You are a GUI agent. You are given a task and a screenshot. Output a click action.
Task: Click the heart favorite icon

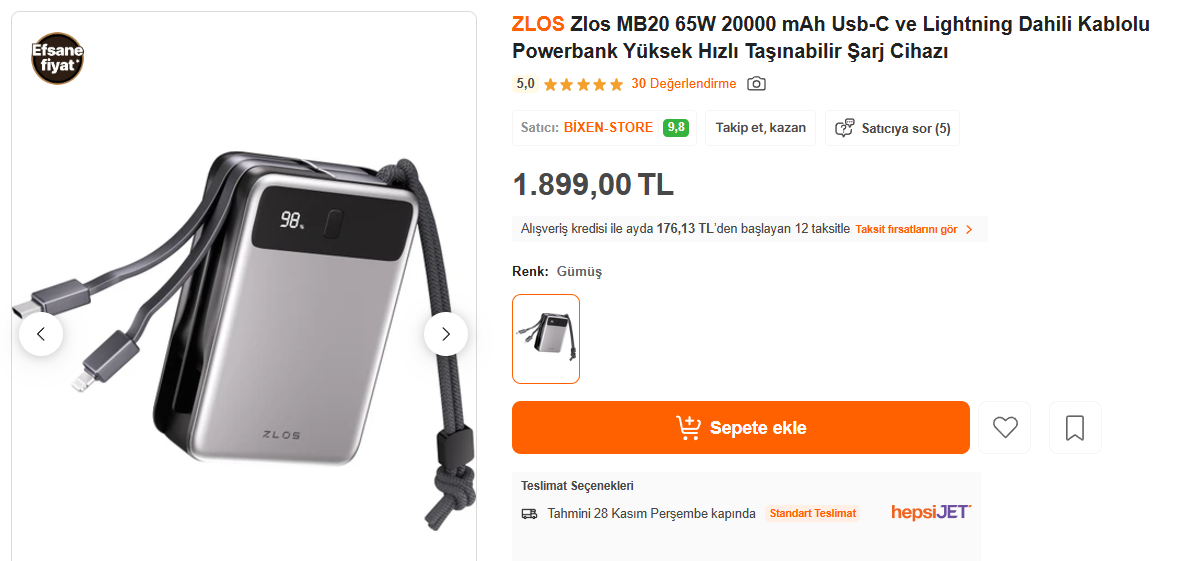1005,428
